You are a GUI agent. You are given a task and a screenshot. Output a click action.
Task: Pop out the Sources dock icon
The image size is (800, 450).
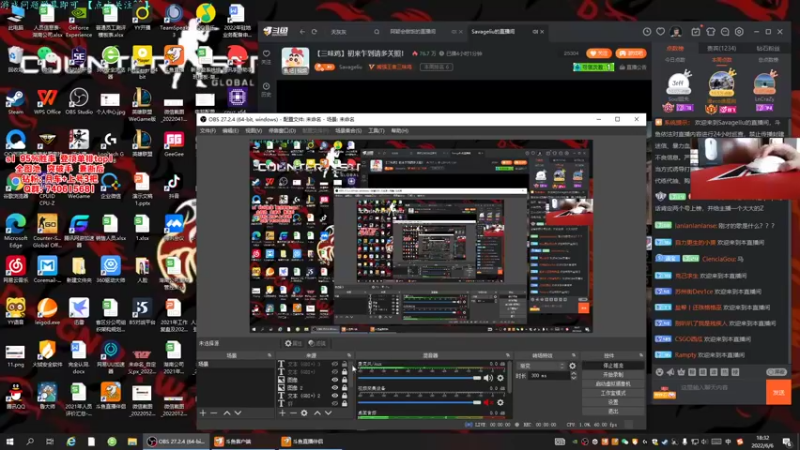point(349,355)
